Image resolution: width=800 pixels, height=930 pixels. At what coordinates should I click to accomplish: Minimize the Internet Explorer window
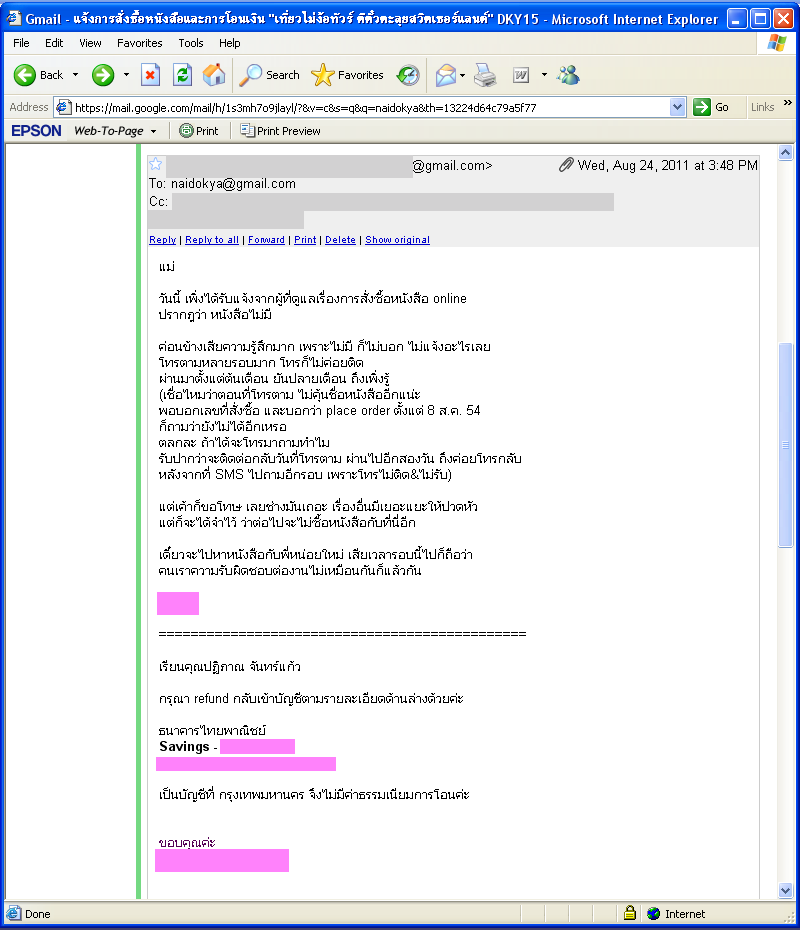click(x=736, y=19)
